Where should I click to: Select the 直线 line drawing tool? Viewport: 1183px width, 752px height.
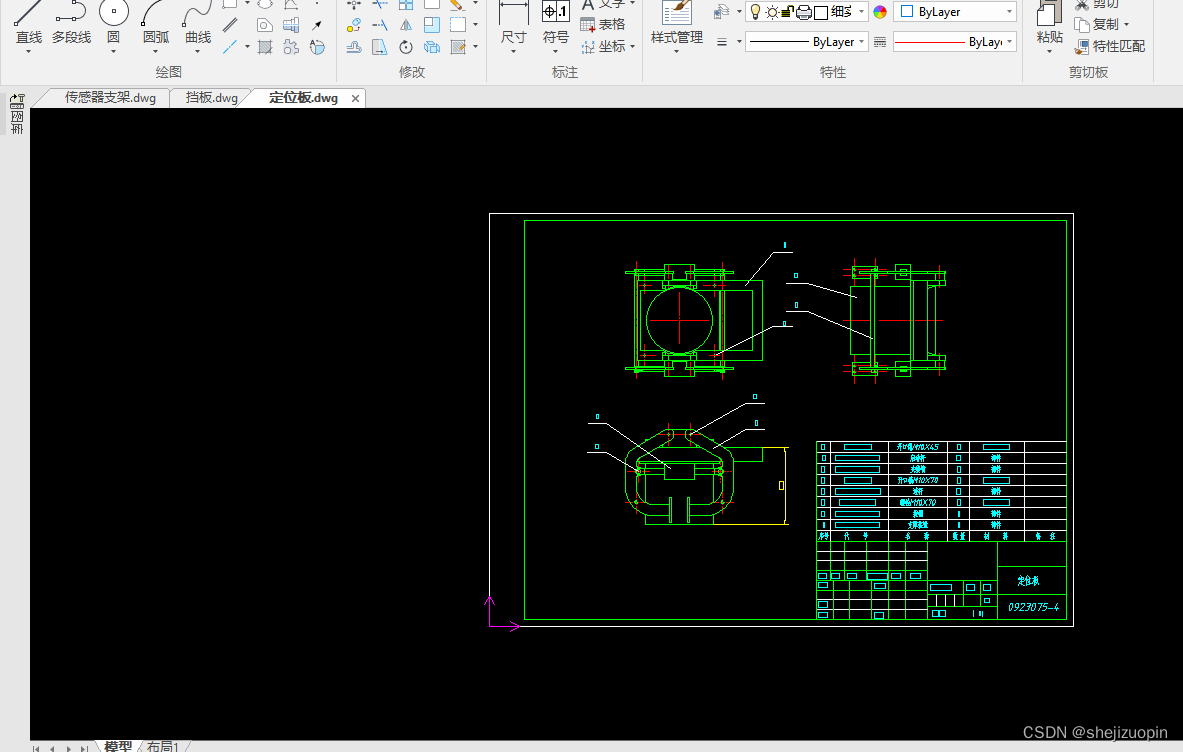pos(29,23)
